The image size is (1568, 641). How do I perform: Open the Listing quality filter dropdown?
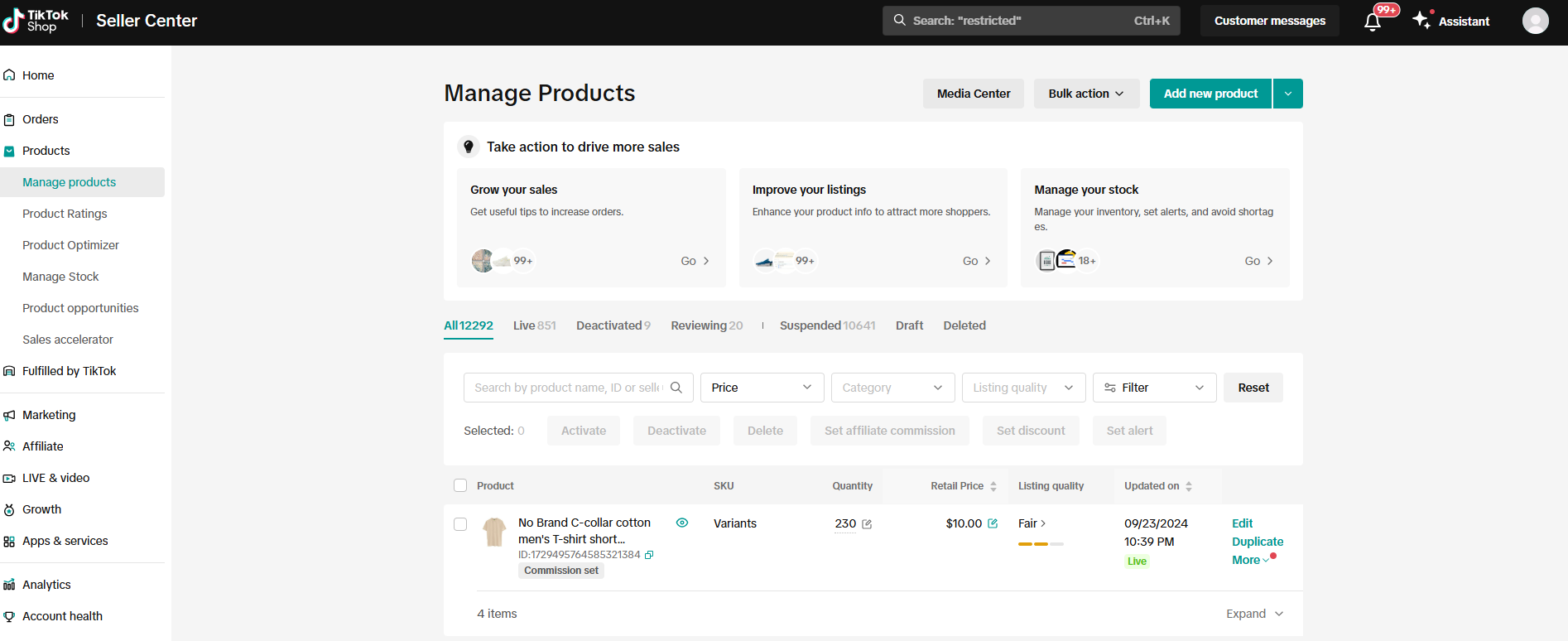(x=1022, y=388)
